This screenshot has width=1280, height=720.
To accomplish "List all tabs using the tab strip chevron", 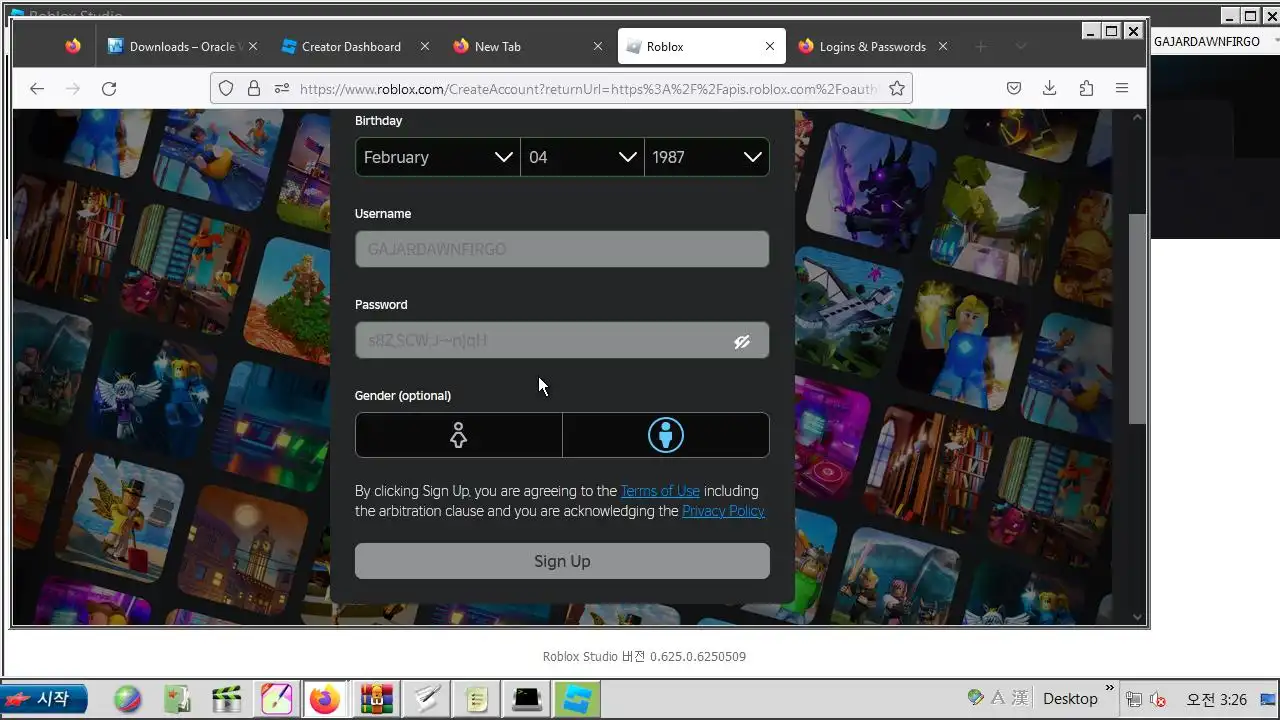I will [x=1020, y=46].
